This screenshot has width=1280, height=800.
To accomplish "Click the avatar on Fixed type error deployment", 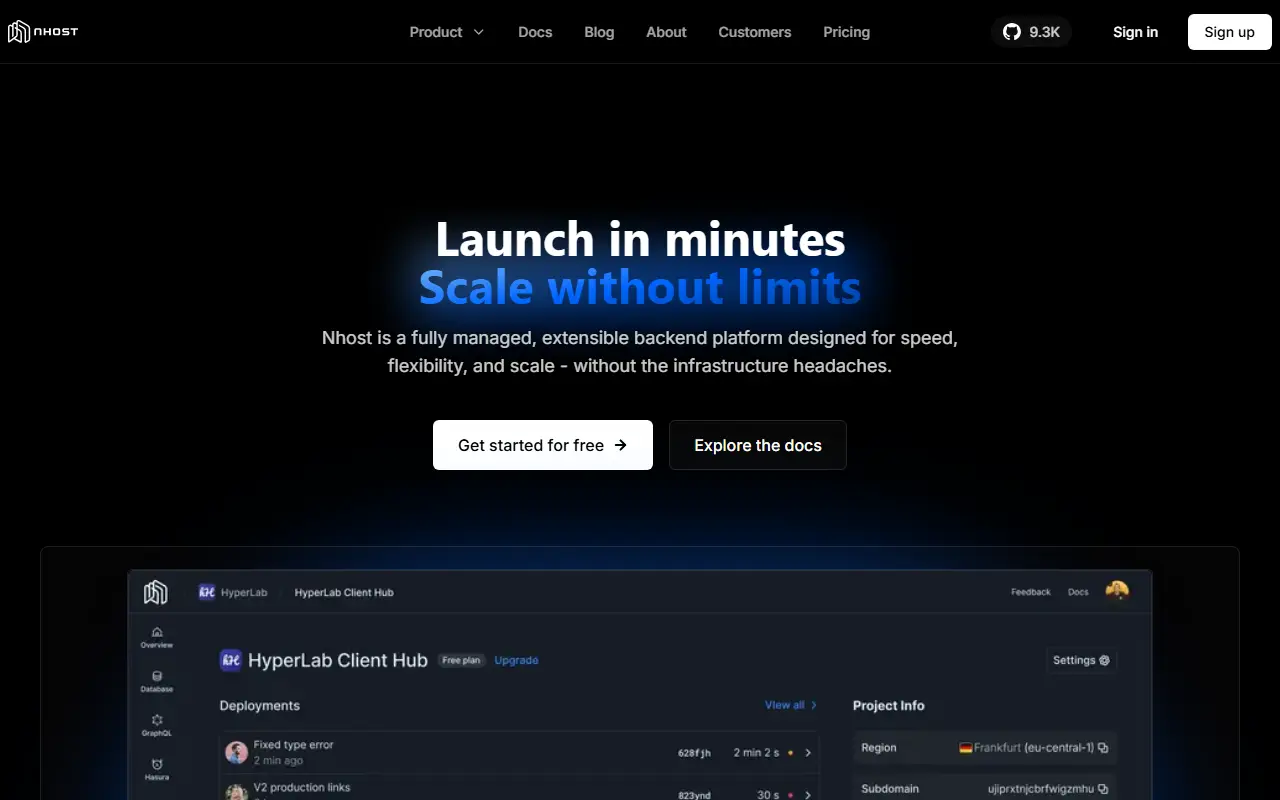I will (237, 752).
